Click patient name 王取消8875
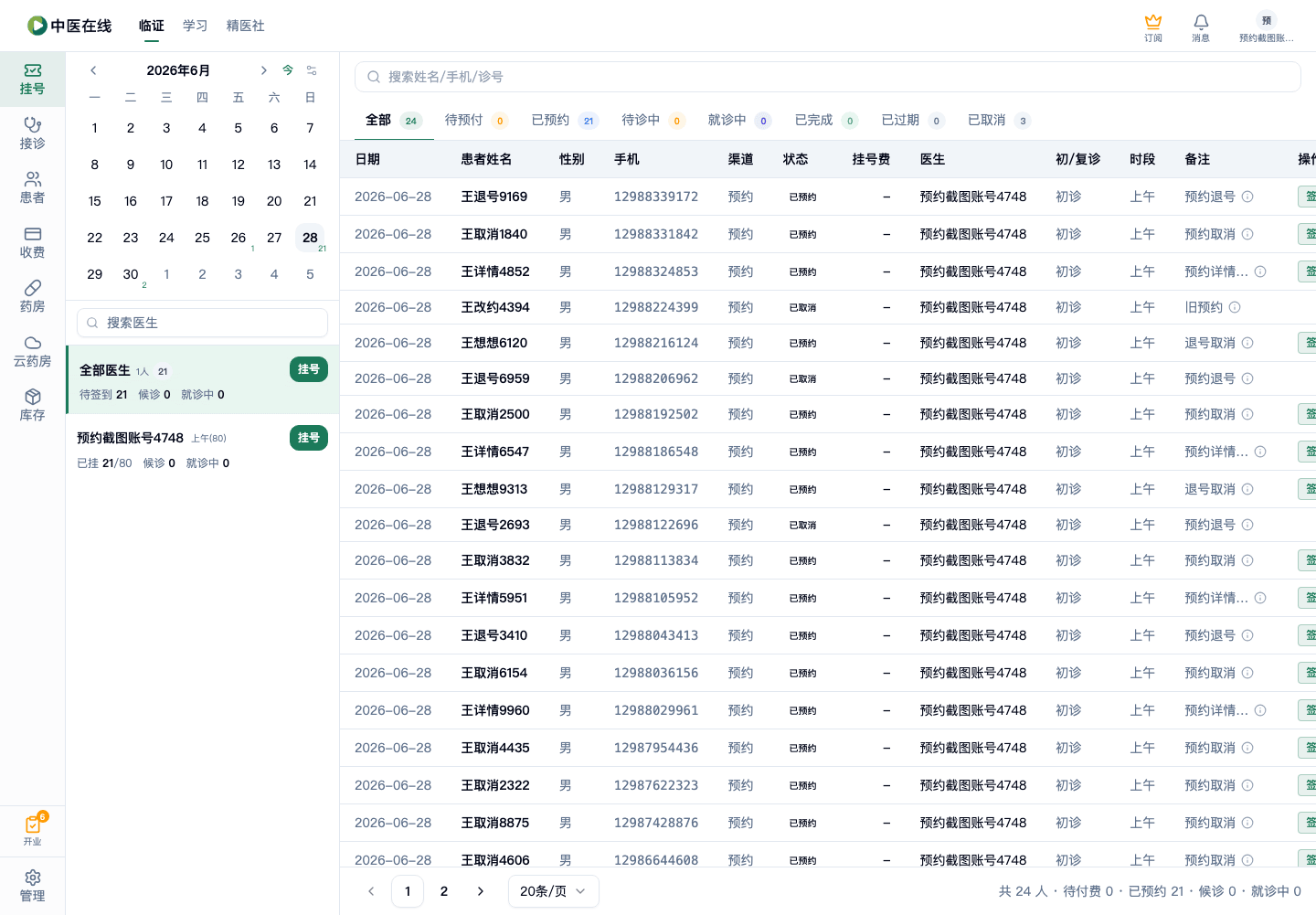Viewport: 1316px width, 915px height. click(495, 823)
